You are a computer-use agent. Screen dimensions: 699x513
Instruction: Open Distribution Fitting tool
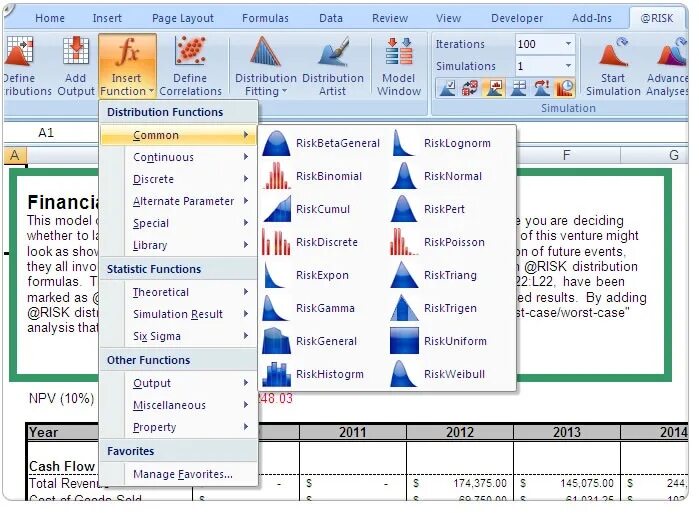(x=266, y=66)
